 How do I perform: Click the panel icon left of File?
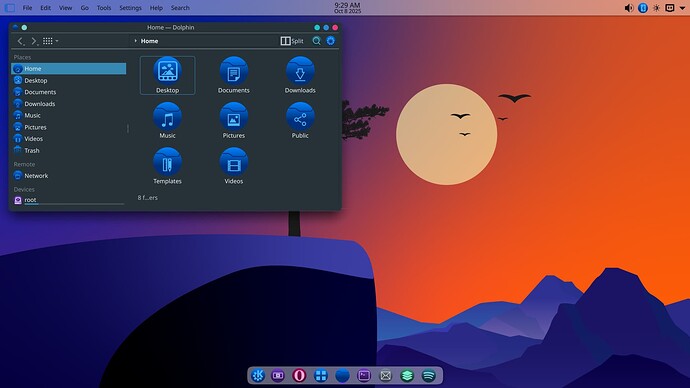10,7
